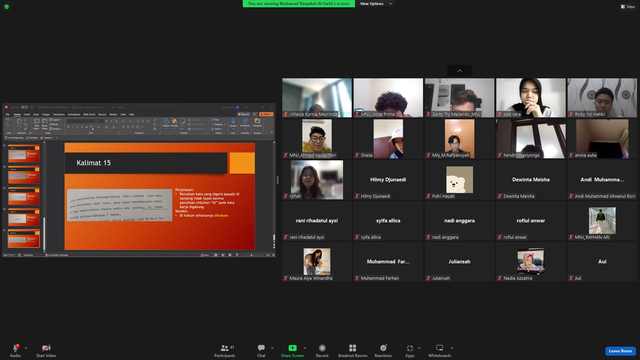Click the green screen-viewing notification banner
Image resolution: width=640 pixels, height=360 pixels.
[298, 4]
